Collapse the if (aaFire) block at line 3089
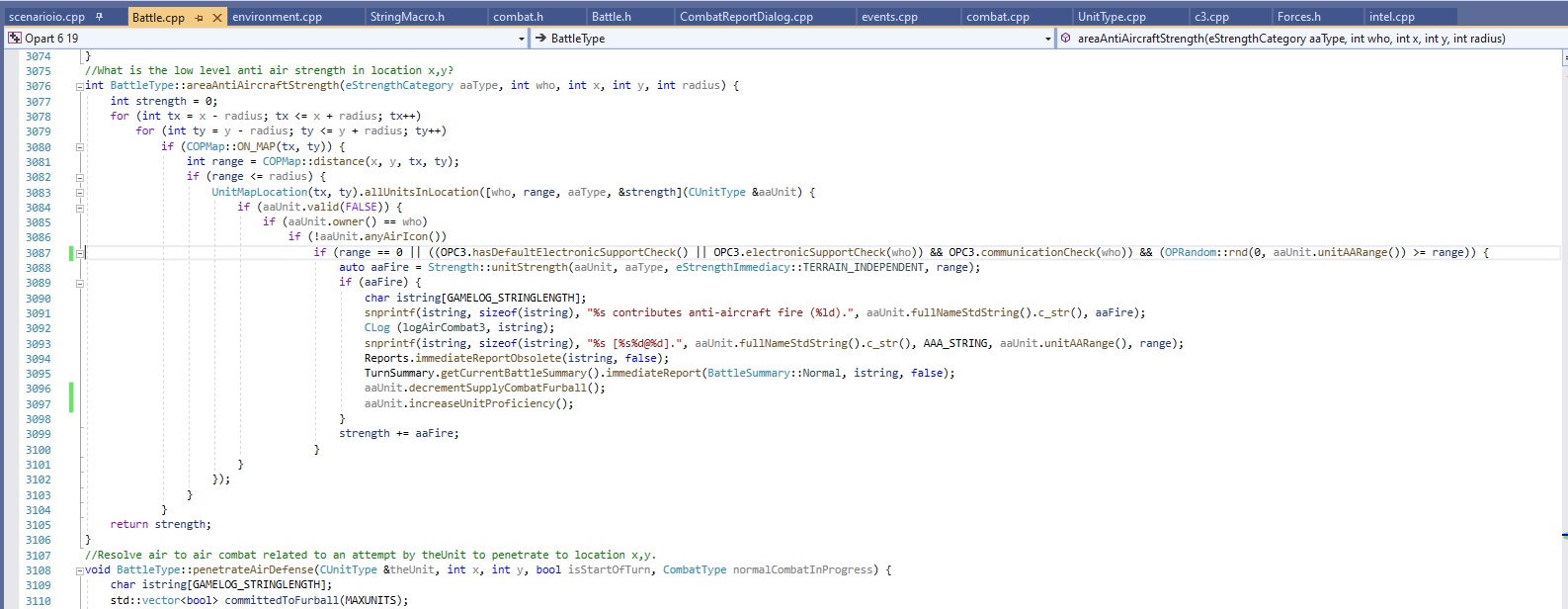Screen dimensions: 1568x609 click(80, 283)
